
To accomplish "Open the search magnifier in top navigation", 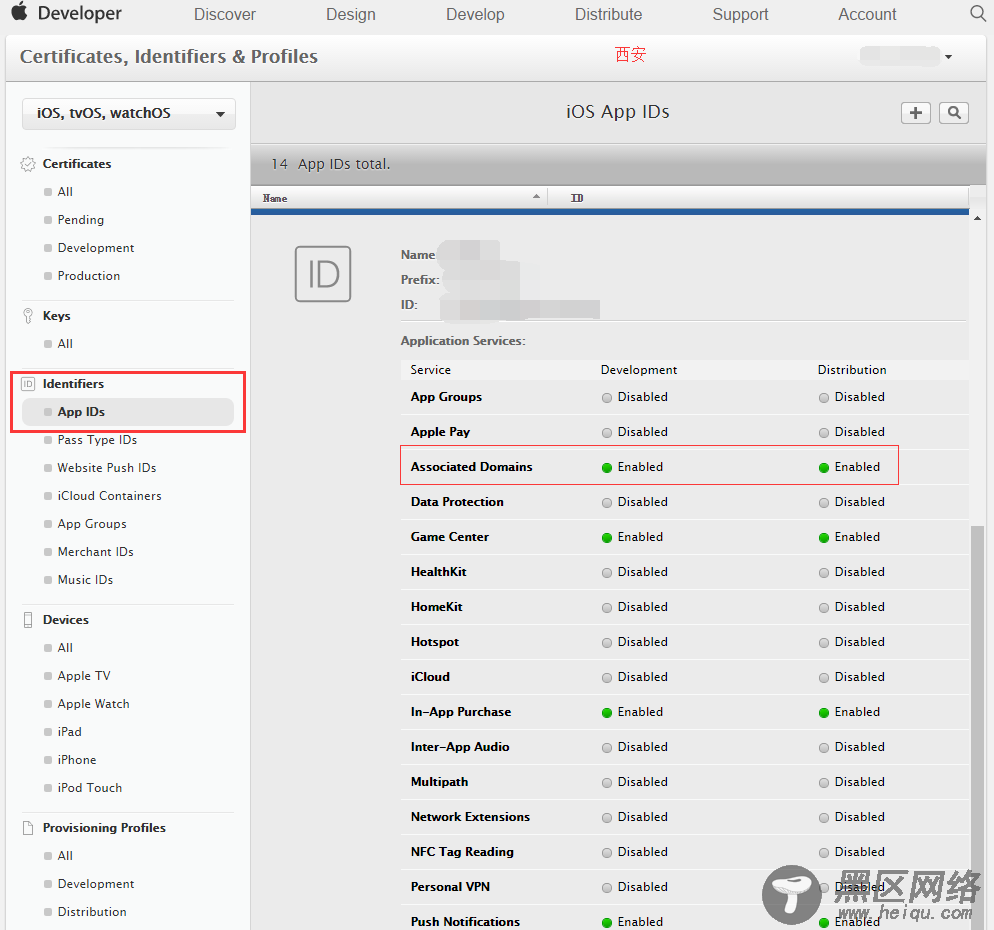I will [978, 13].
